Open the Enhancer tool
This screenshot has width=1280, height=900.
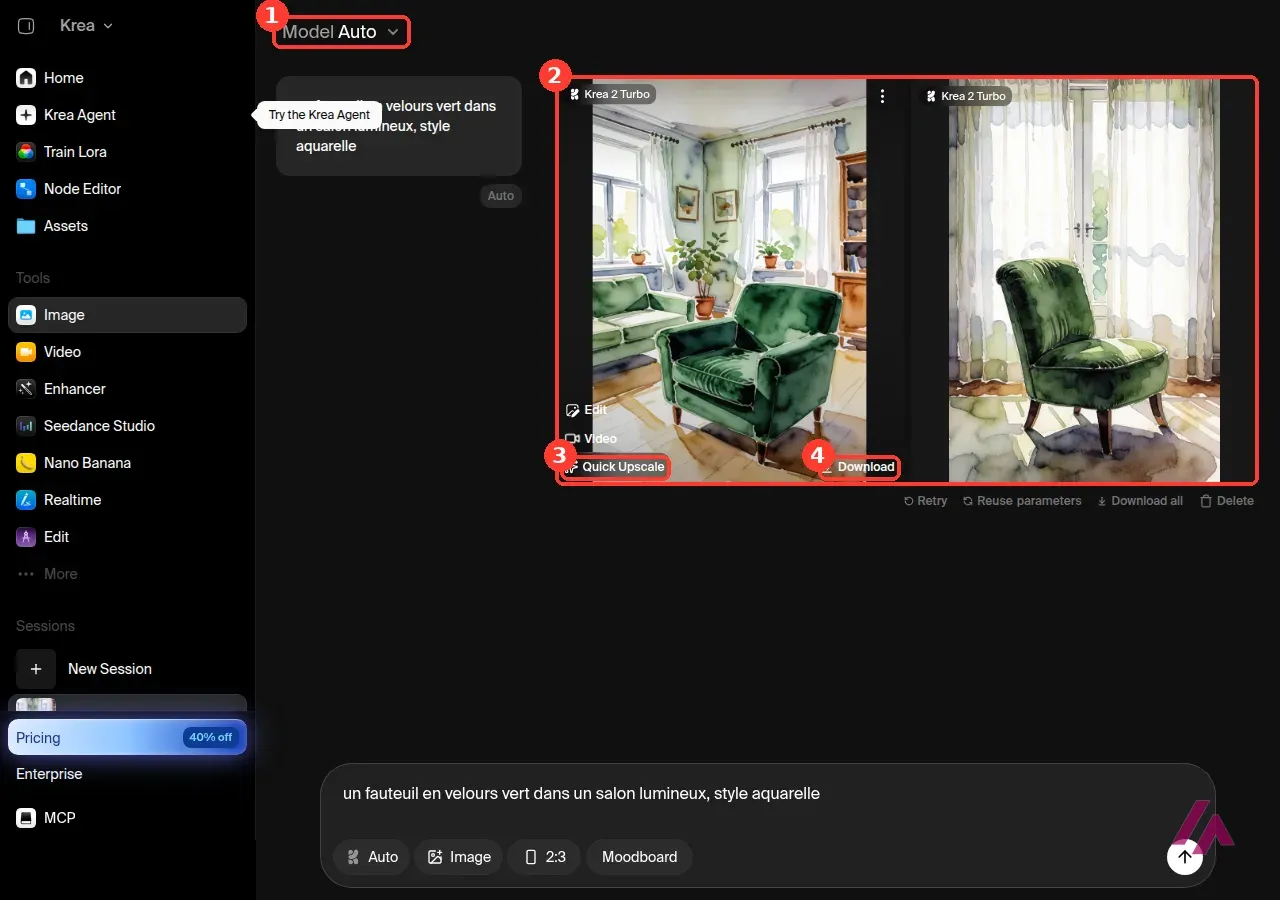click(127, 389)
